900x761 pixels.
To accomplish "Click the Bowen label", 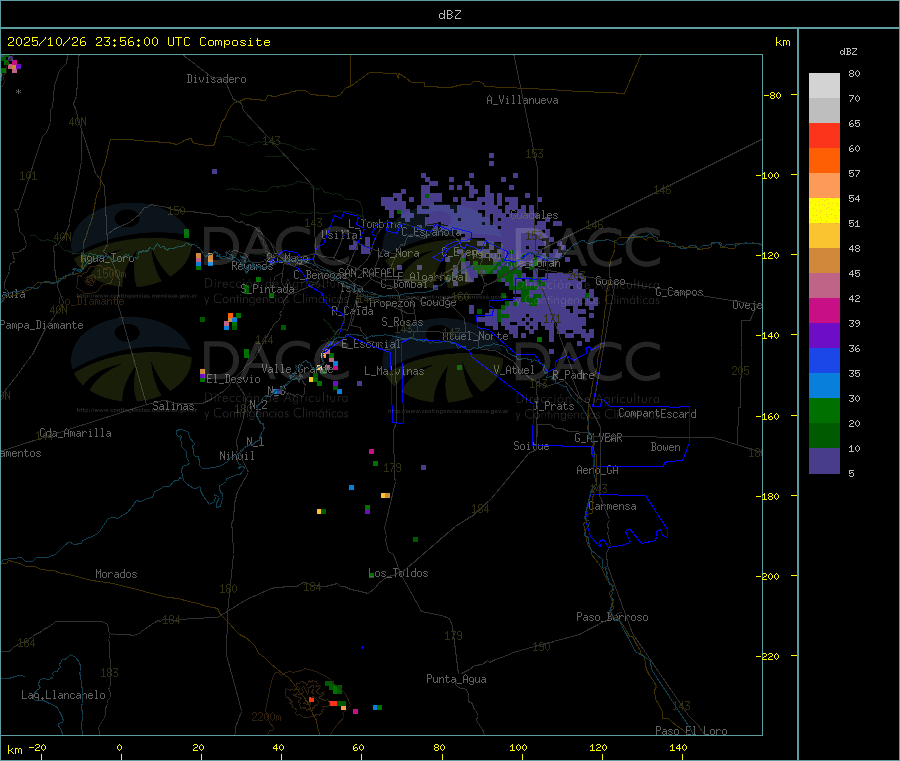I will (665, 447).
